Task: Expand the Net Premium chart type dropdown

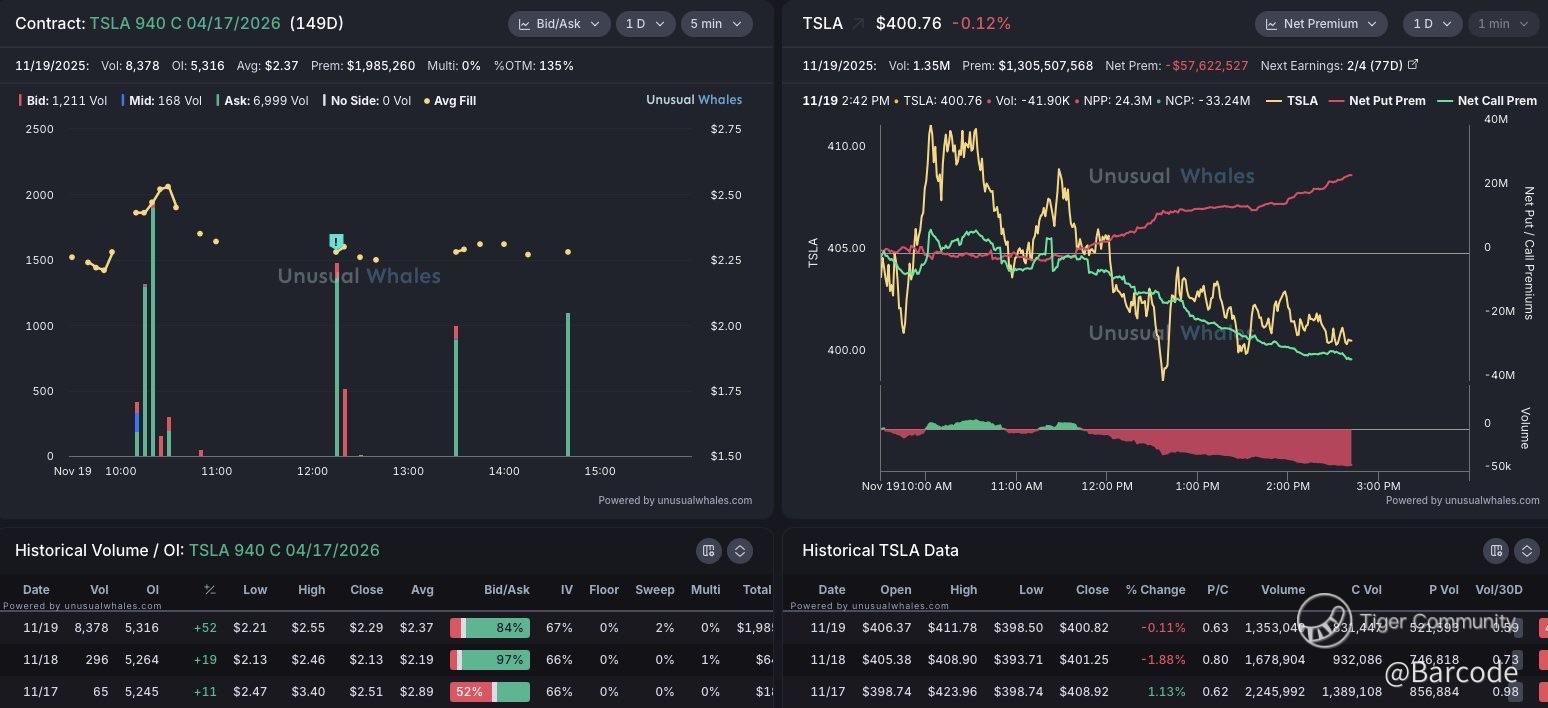Action: [x=1320, y=23]
